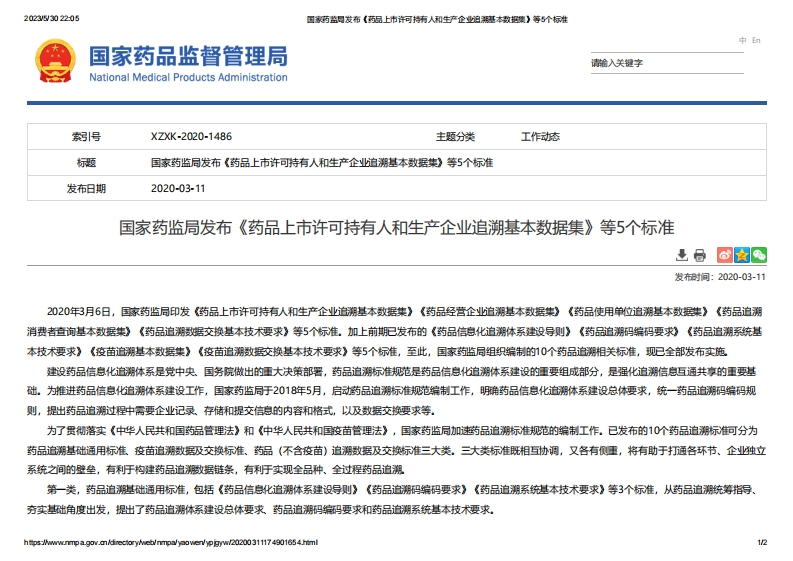Click the 工作动态 topic category value

click(x=540, y=137)
